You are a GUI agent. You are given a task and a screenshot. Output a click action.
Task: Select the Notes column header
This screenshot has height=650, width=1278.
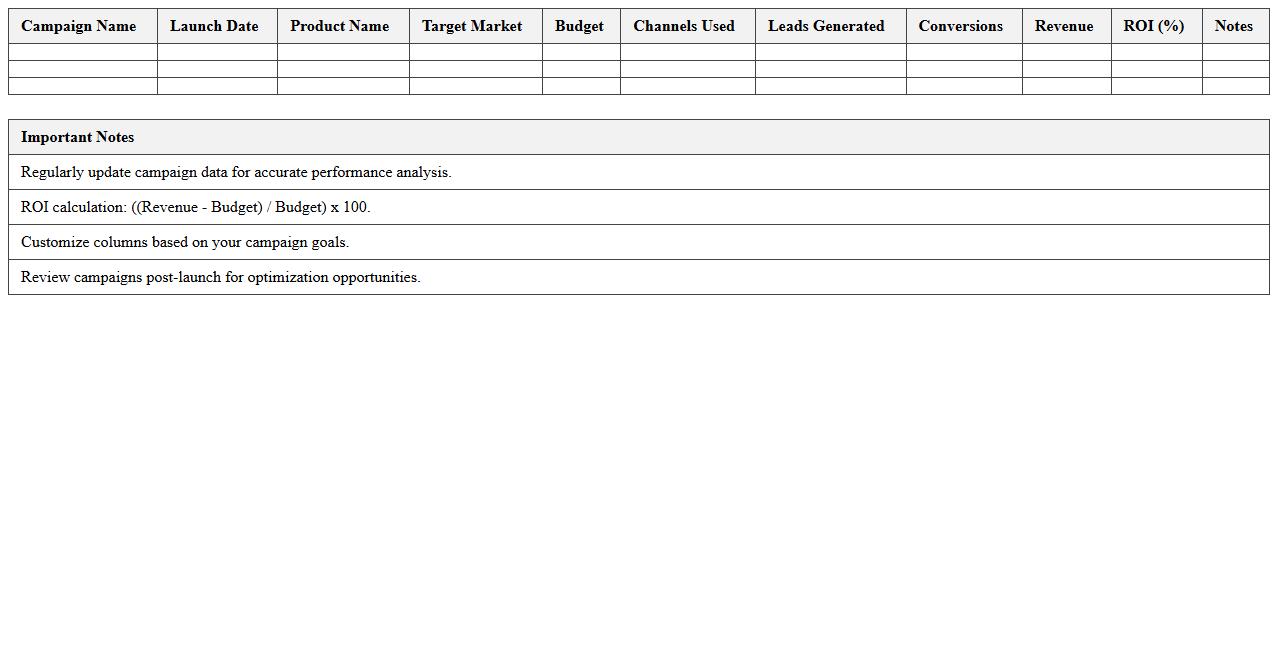click(1234, 26)
